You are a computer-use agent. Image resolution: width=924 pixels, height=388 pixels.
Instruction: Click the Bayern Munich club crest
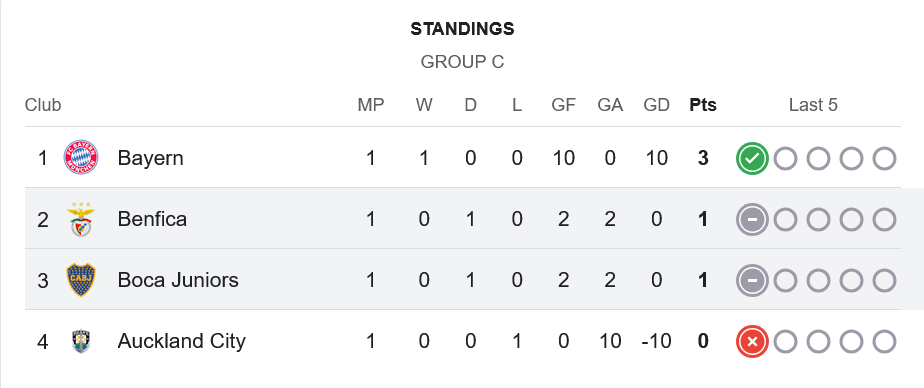(x=81, y=157)
